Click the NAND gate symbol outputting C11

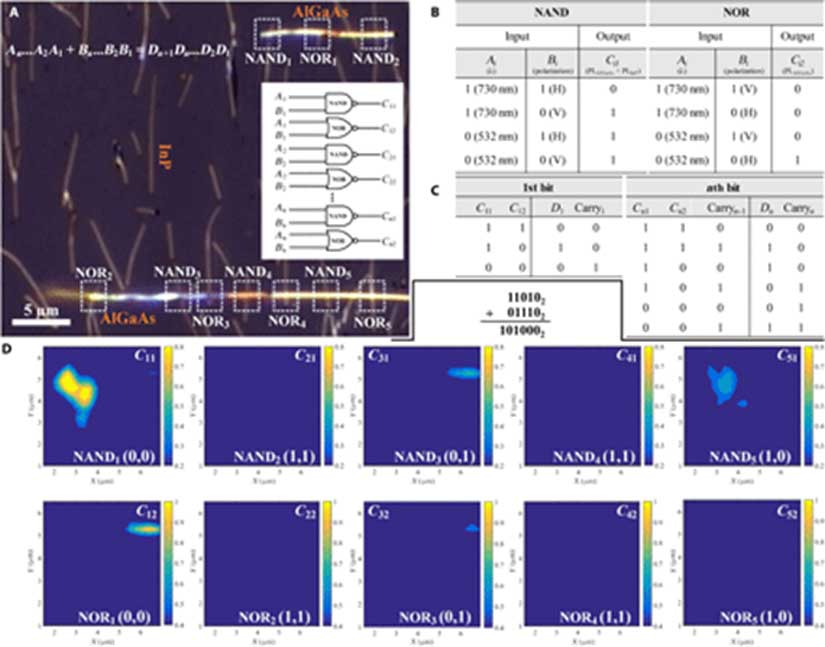(340, 103)
